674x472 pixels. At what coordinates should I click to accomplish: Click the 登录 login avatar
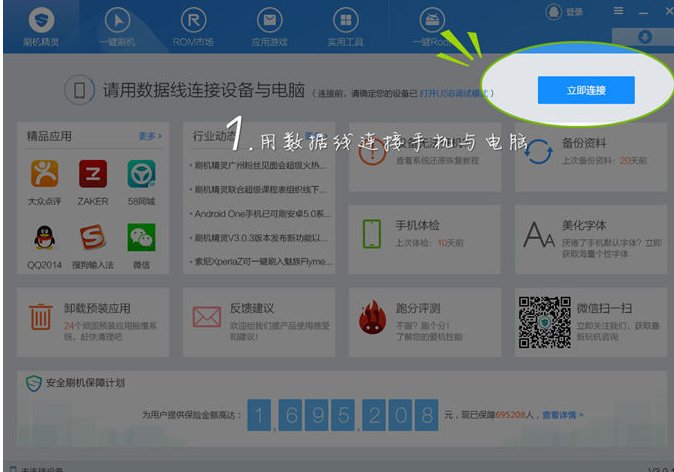[x=554, y=12]
